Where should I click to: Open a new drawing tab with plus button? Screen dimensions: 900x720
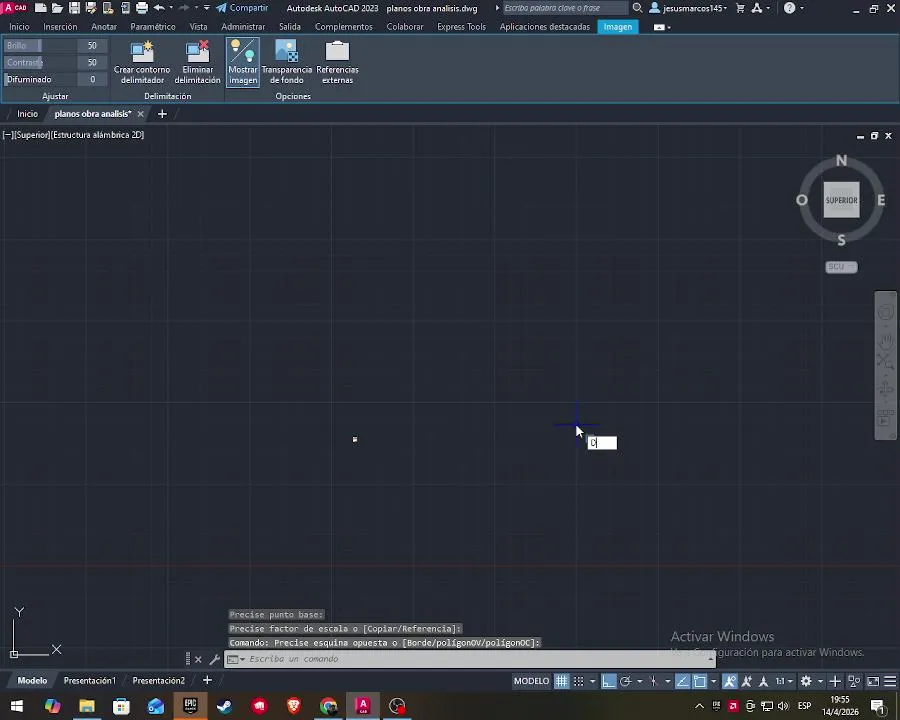click(162, 114)
